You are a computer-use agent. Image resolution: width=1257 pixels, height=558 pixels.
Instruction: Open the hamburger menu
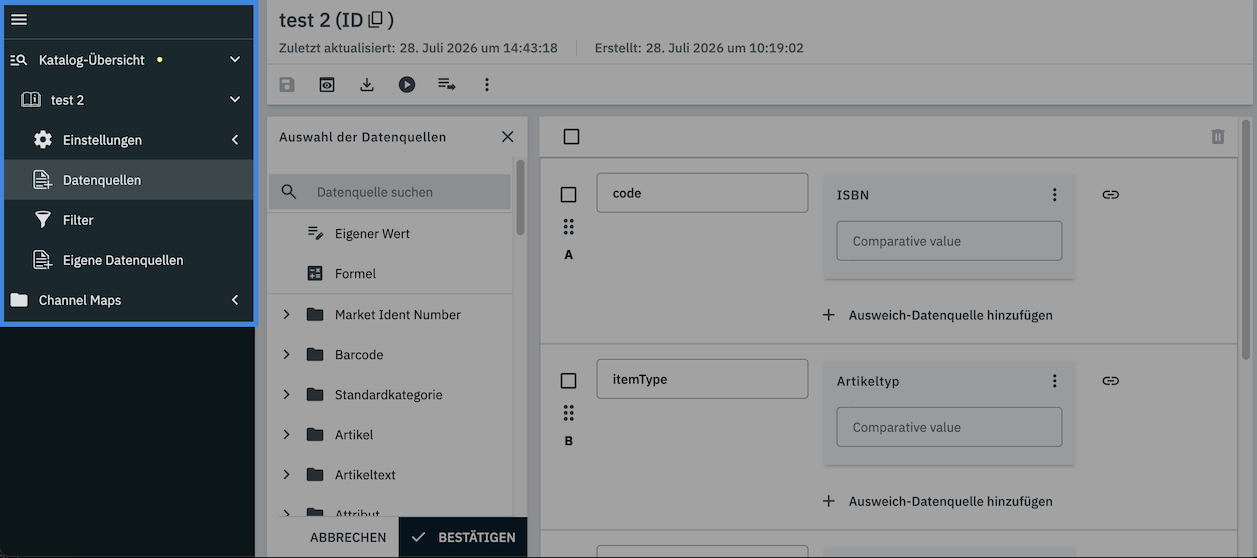click(19, 20)
